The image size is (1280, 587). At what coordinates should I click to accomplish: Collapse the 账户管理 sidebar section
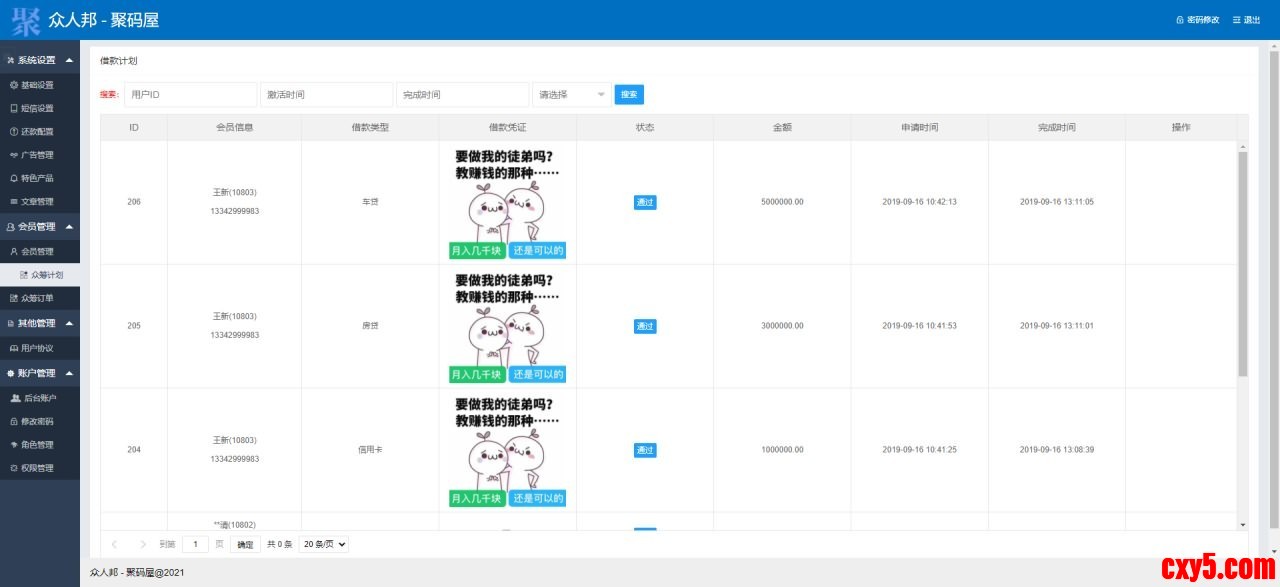click(x=69, y=373)
